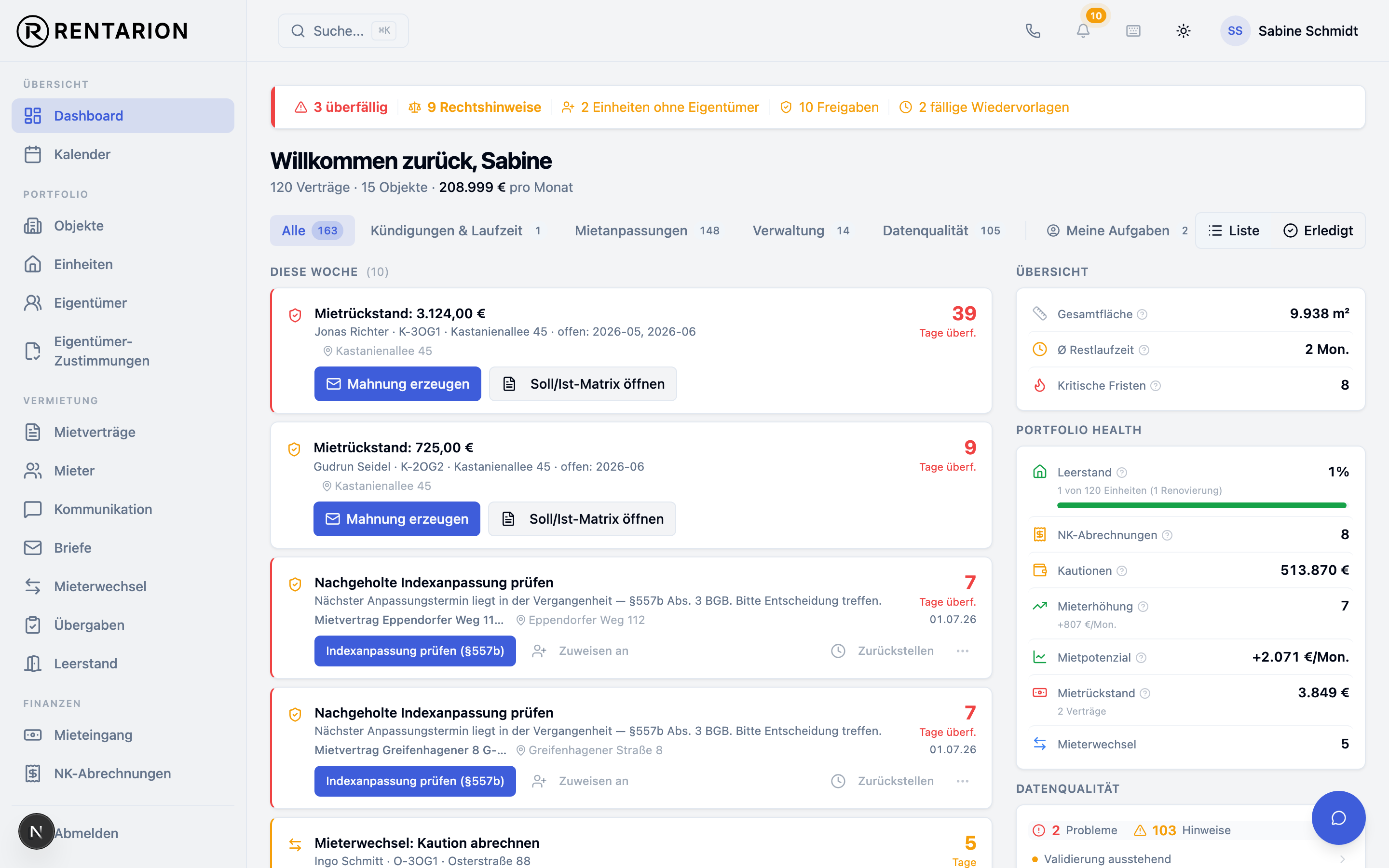Open Soll/Ist-Matrix for Gudrun Seidel
This screenshot has height=868, width=1389.
[582, 518]
